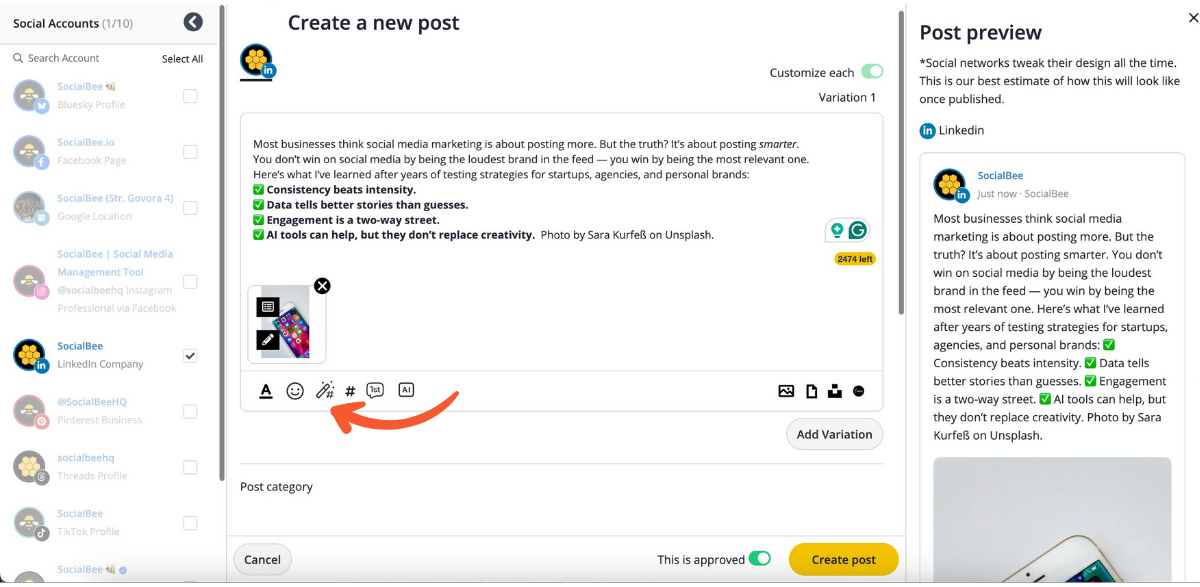Screen dimensions: 1200x587
Task: Toggle the Customize each switch
Action: coord(872,72)
